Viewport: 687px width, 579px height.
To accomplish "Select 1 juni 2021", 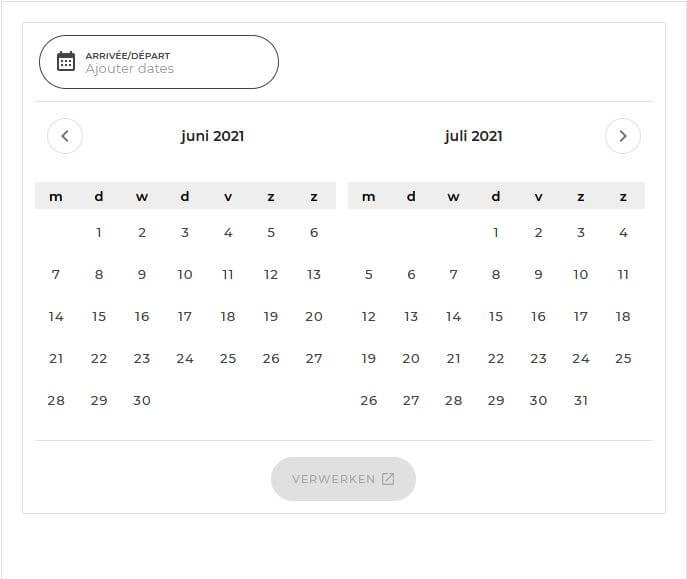I will tap(99, 233).
